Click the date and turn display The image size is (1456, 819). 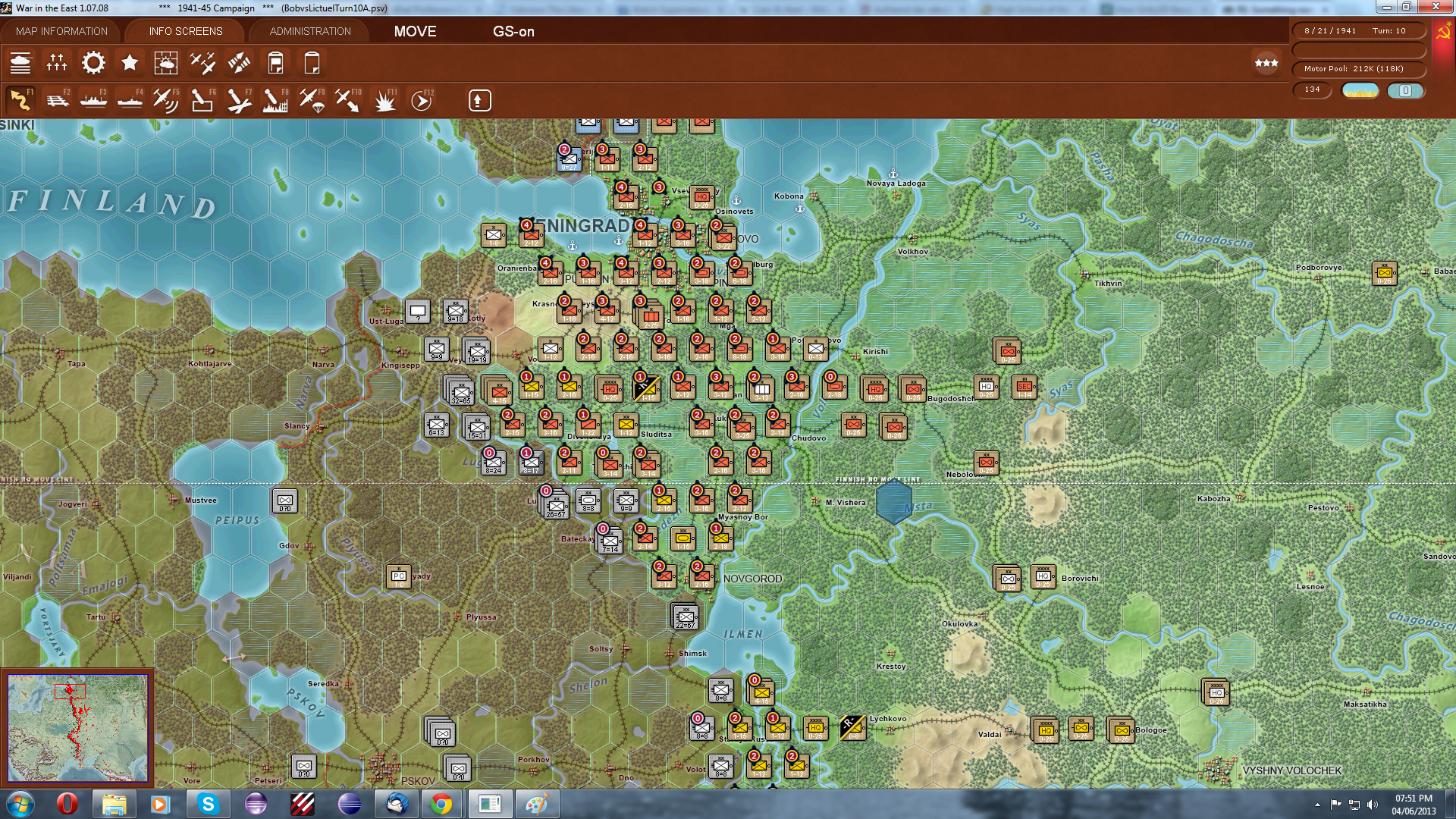tap(1359, 31)
